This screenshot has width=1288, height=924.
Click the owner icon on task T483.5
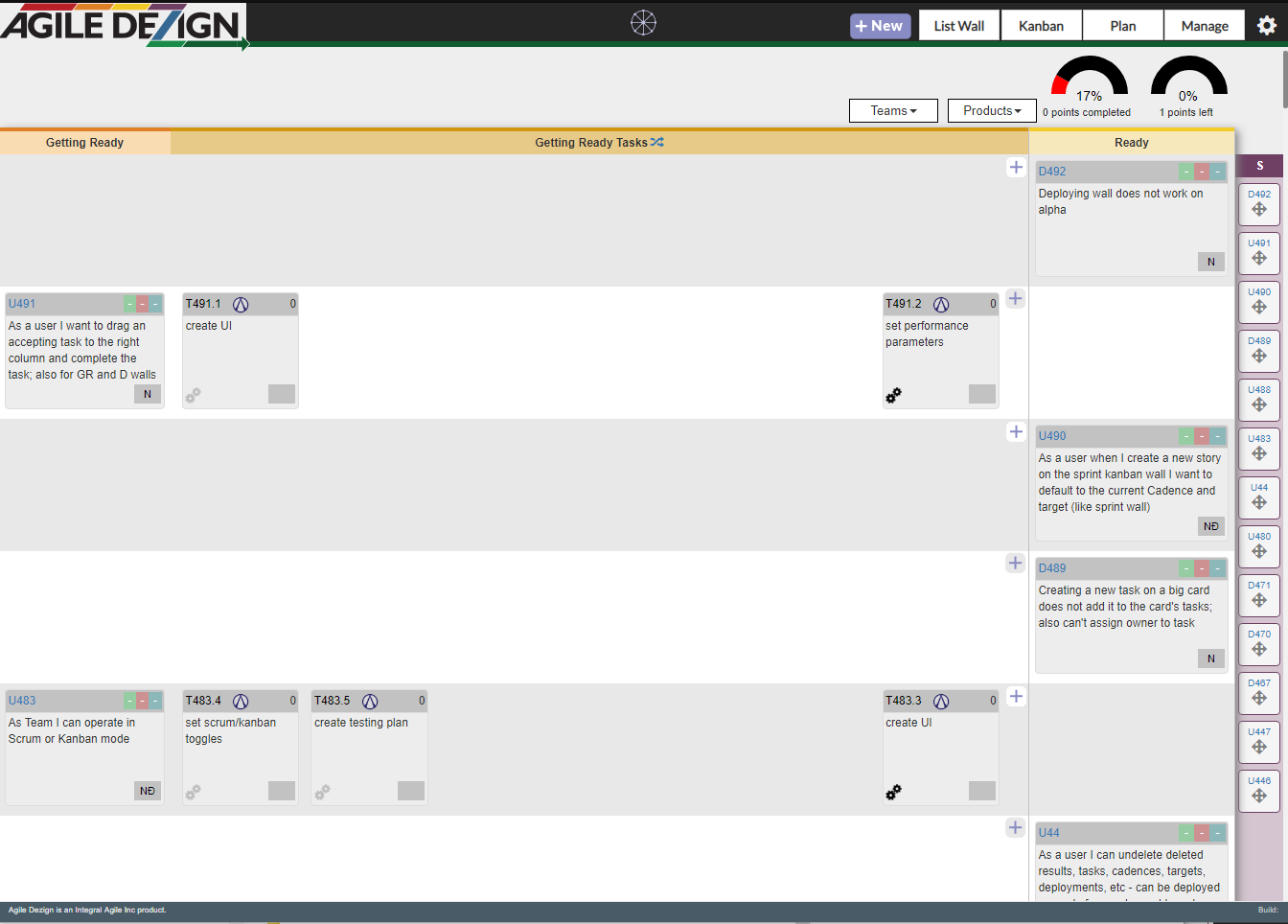pos(370,702)
